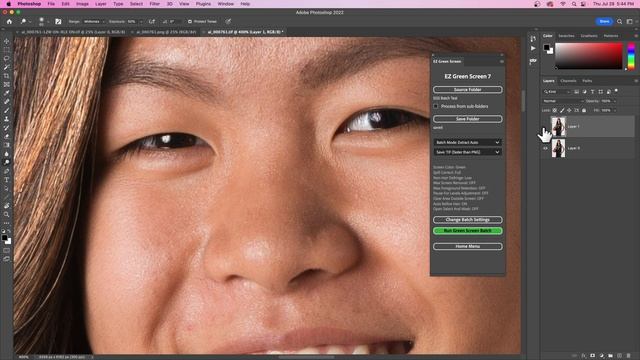
Task: Open the Plugins menu
Action: click(x=203, y=4)
